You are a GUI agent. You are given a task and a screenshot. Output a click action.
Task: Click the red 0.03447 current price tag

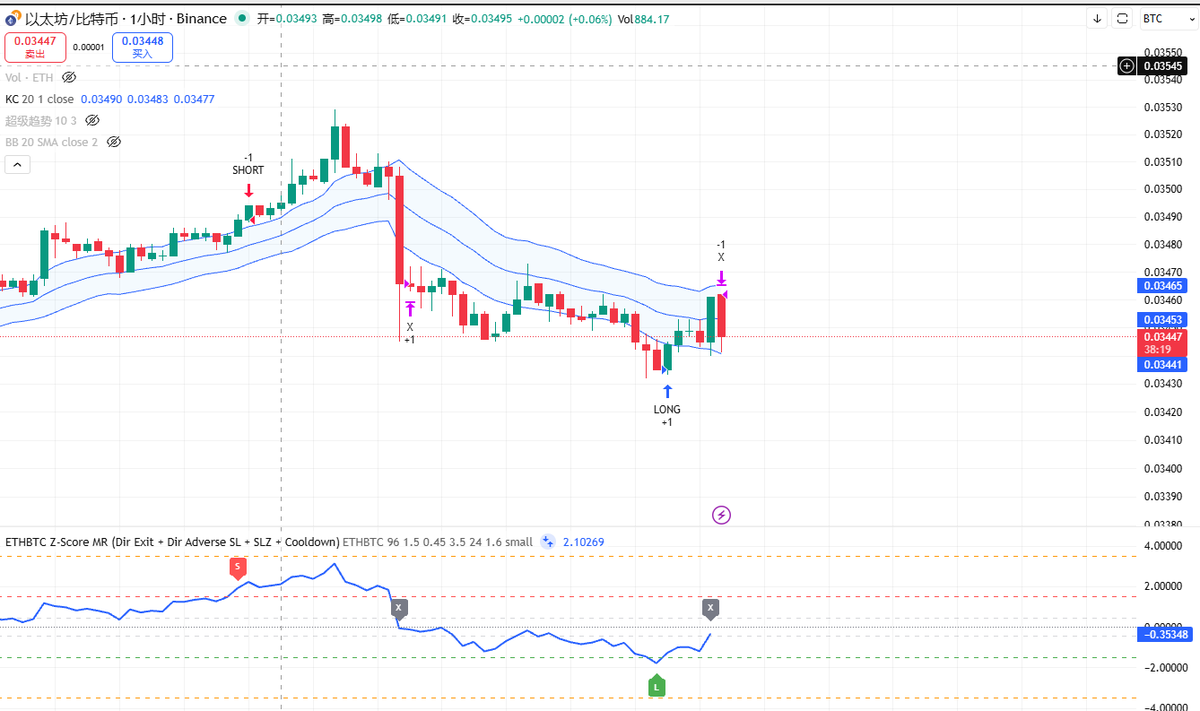coord(1162,343)
